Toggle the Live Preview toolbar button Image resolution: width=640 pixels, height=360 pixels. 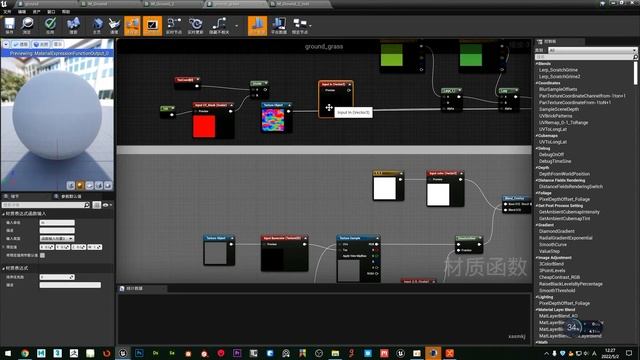(152, 26)
